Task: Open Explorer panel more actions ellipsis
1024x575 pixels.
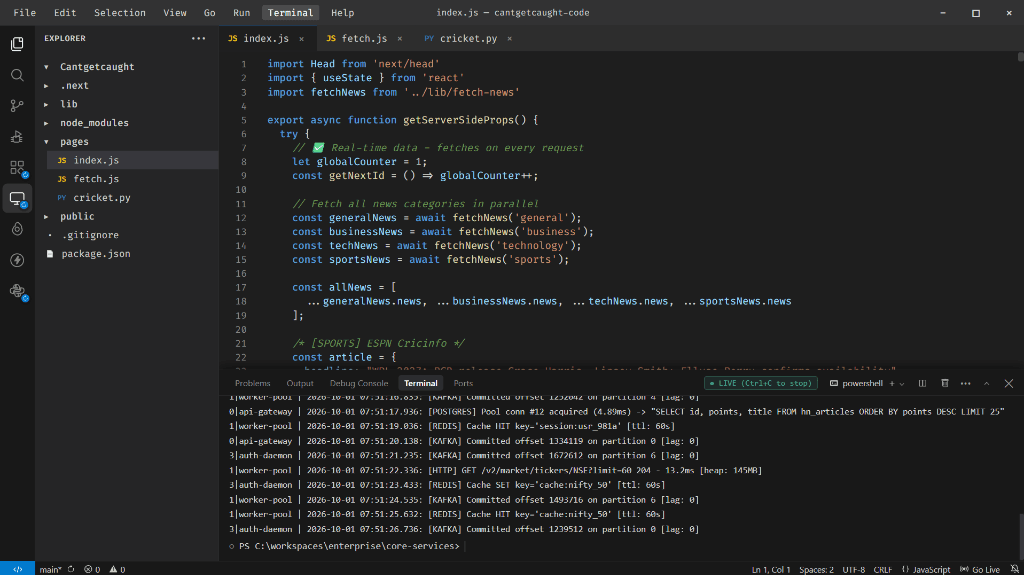Action: (x=199, y=39)
